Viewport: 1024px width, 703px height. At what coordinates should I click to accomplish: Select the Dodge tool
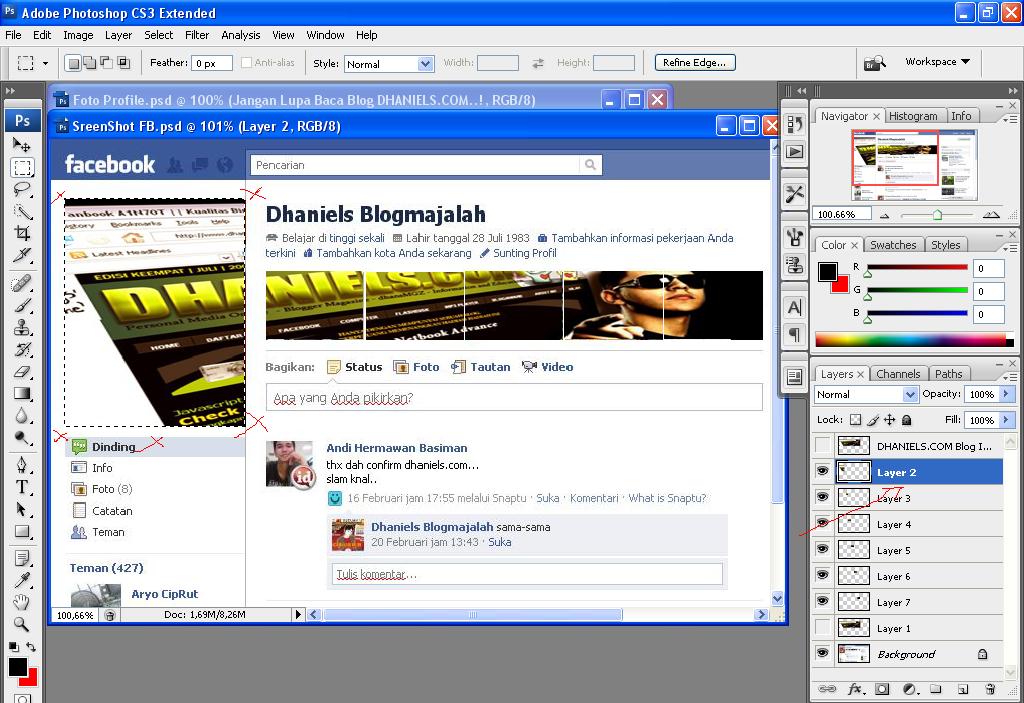[22, 438]
